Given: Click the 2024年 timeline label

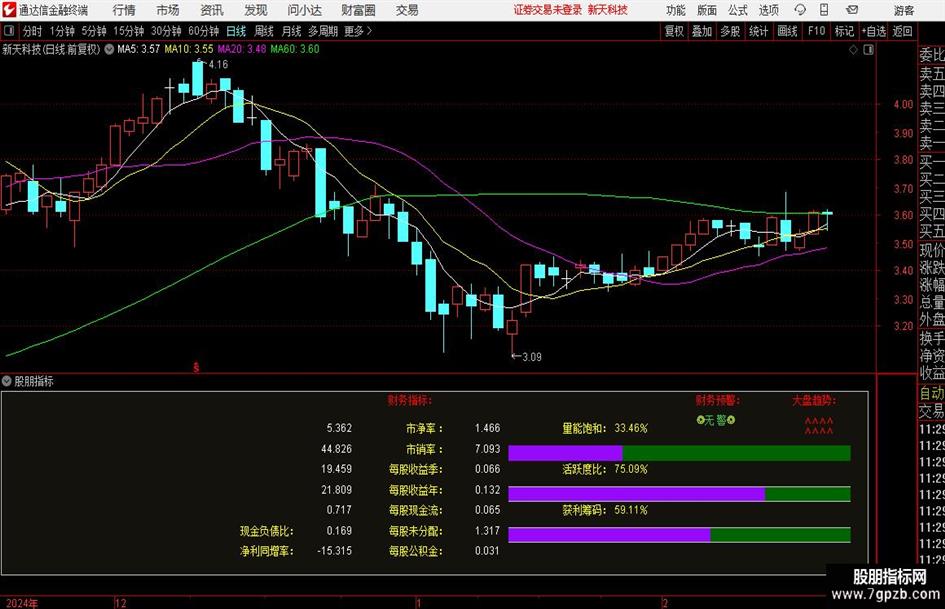Looking at the screenshot, I should tap(22, 603).
